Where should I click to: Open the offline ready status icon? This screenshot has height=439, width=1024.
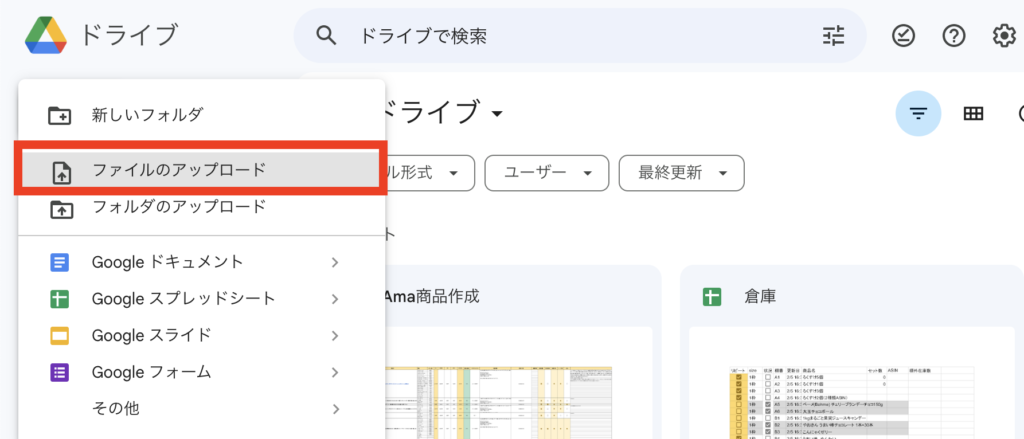(x=904, y=35)
